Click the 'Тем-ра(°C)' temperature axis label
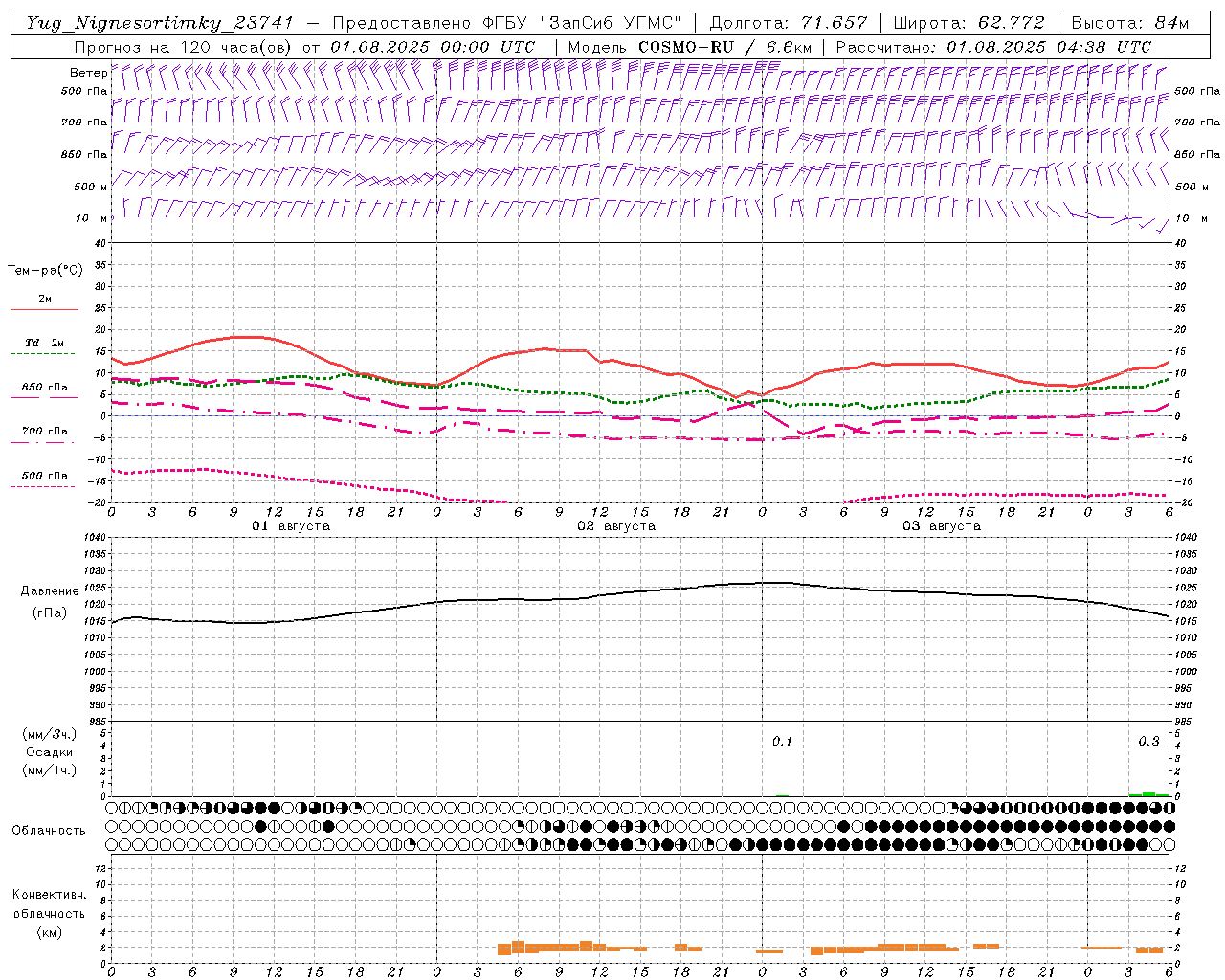 (x=45, y=271)
